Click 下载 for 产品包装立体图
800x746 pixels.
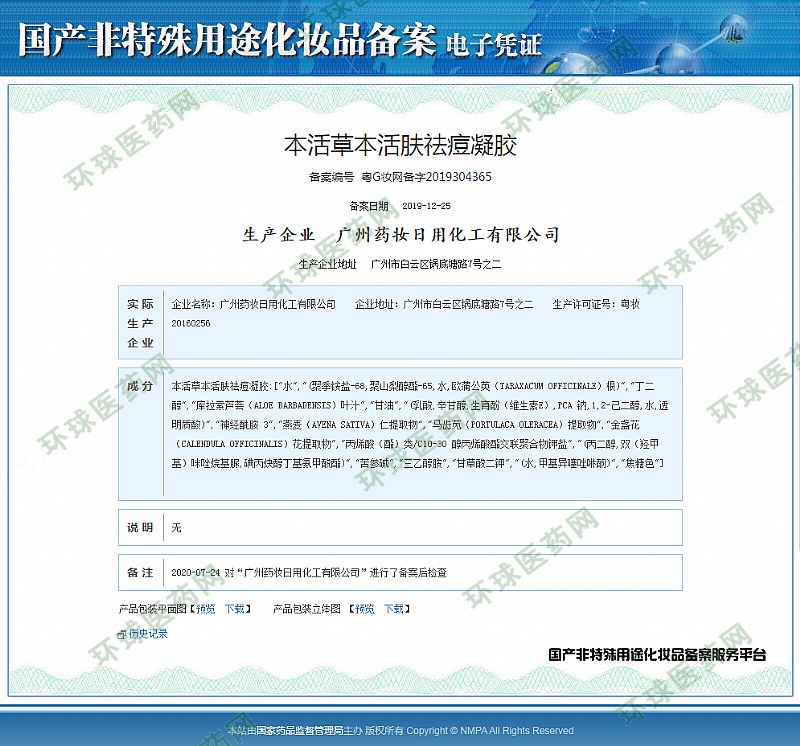pos(395,608)
